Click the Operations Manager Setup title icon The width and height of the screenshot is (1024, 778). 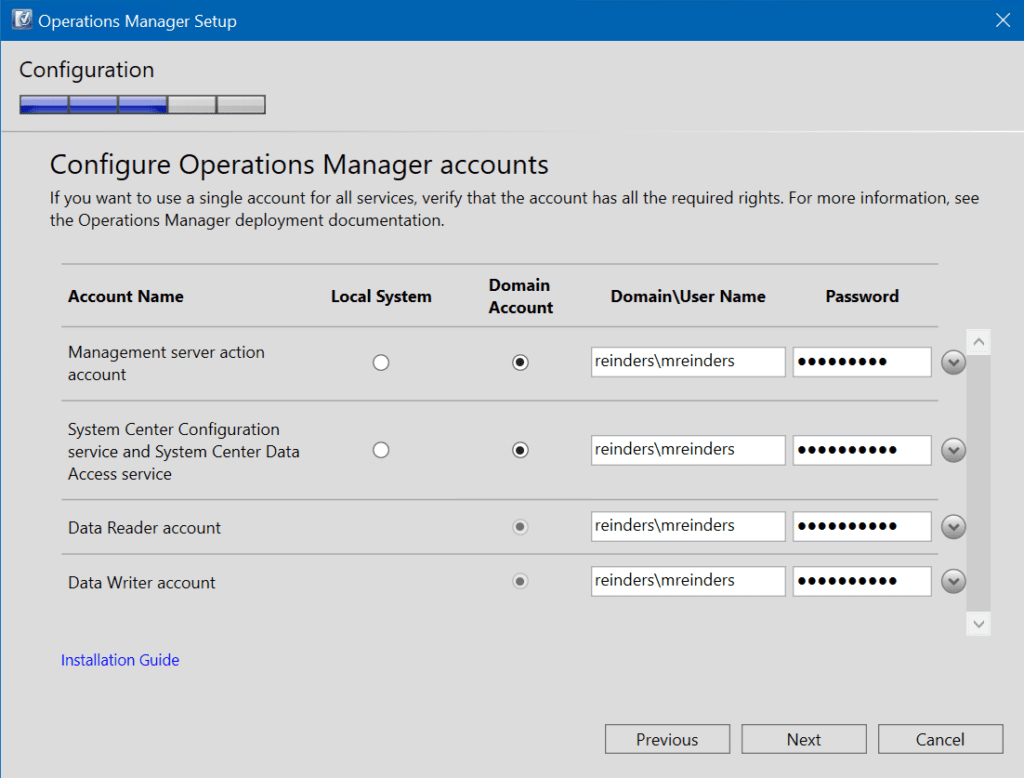tap(22, 20)
